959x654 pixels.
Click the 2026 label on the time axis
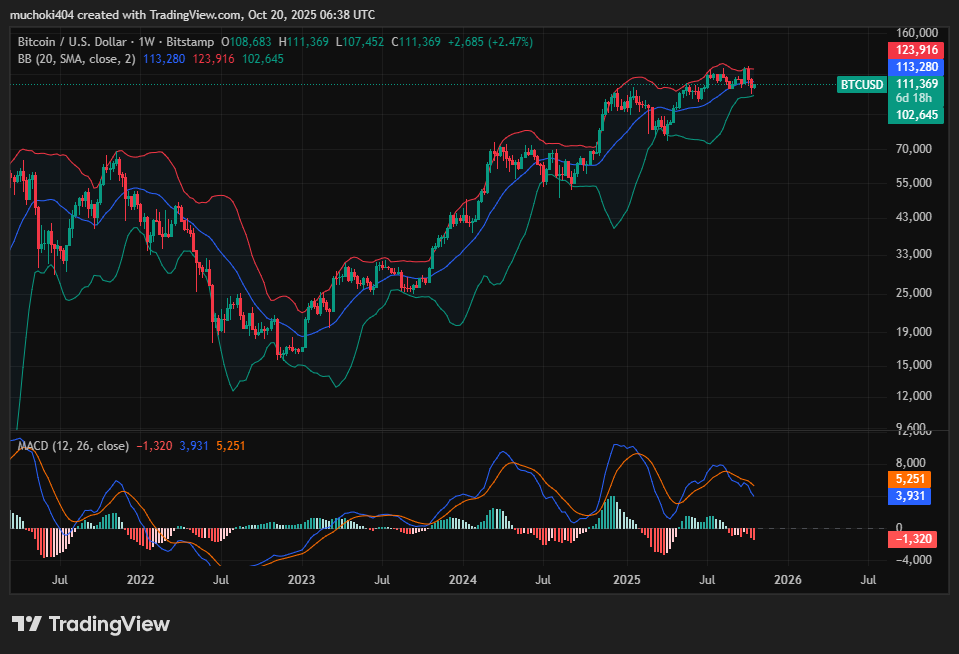click(x=788, y=579)
